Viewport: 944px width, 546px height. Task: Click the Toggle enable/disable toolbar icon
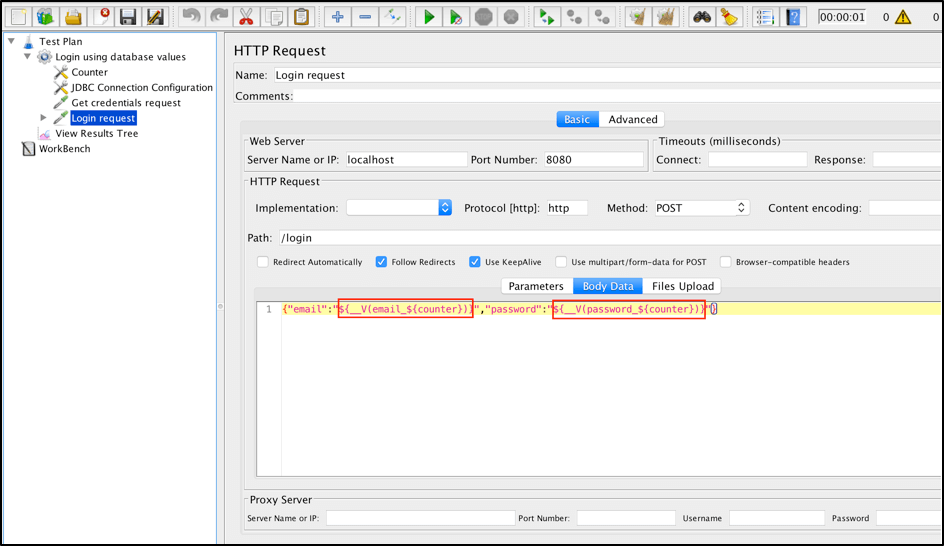tap(393, 16)
